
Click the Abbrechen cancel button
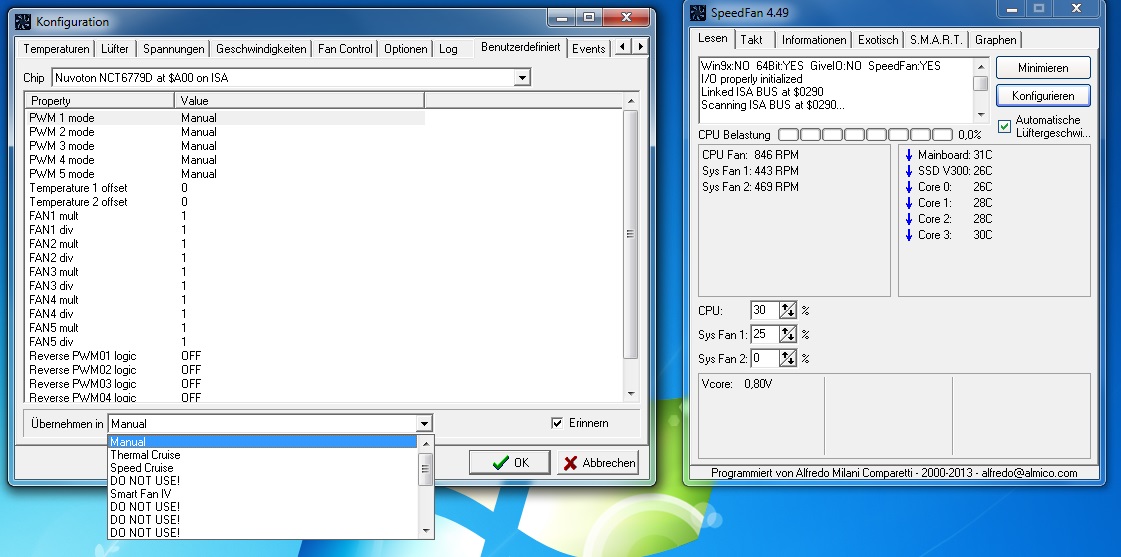tap(598, 463)
